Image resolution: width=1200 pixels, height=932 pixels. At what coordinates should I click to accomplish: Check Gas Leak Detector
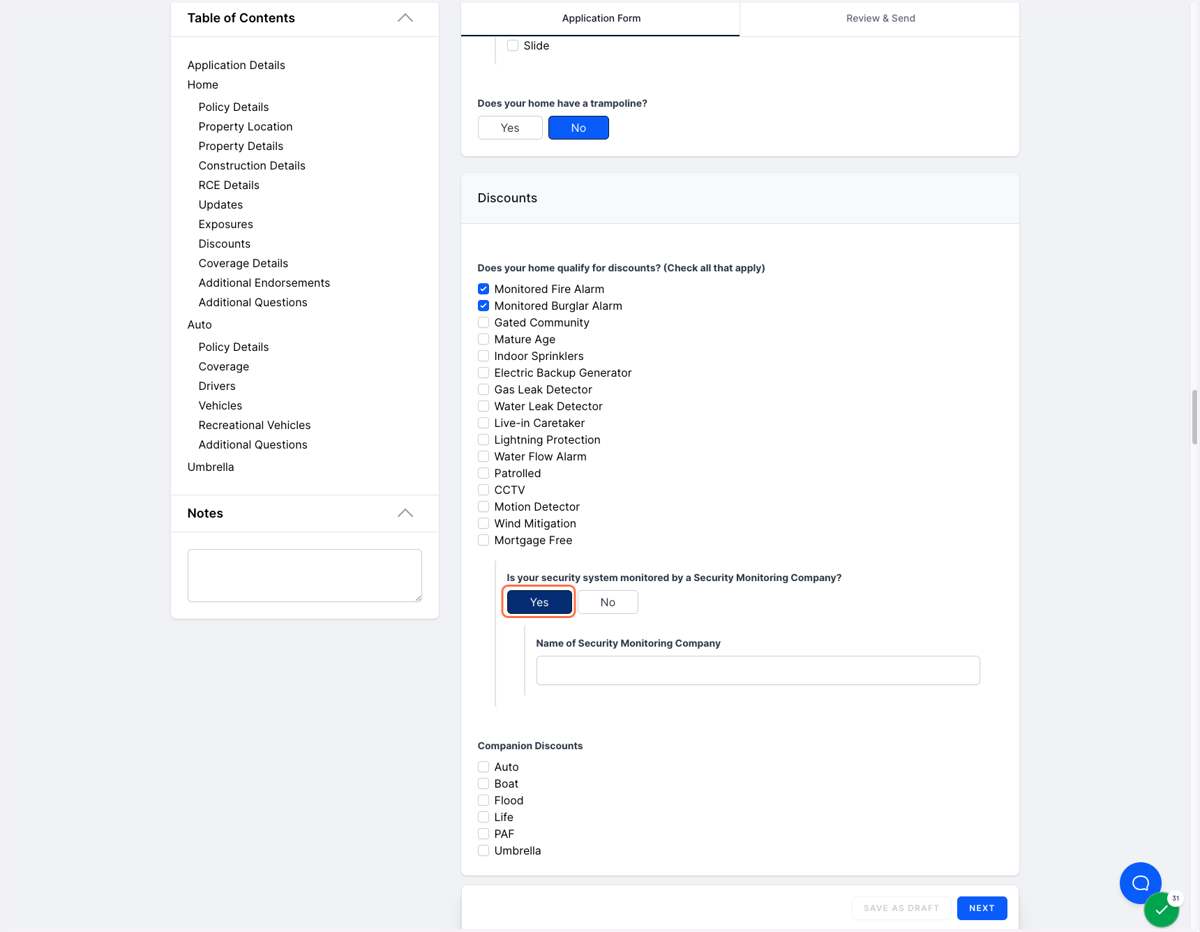(483, 390)
